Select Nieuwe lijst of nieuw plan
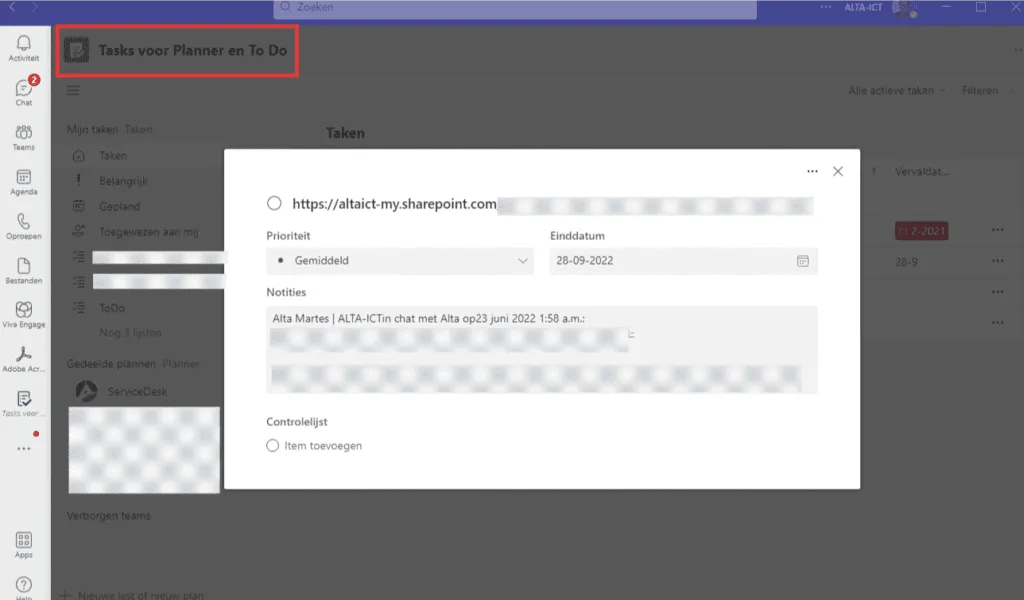 click(140, 593)
